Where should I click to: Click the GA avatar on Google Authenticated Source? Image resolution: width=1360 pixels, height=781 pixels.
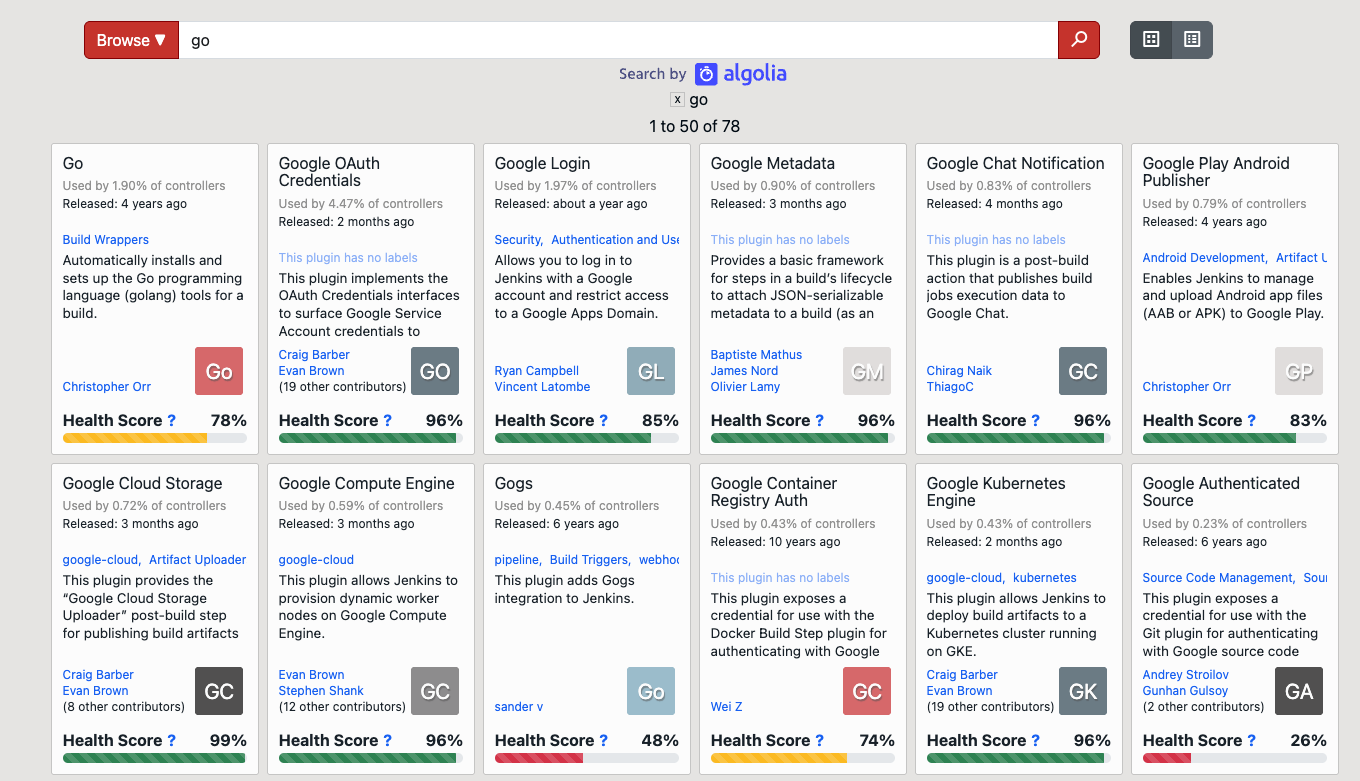[1299, 691]
